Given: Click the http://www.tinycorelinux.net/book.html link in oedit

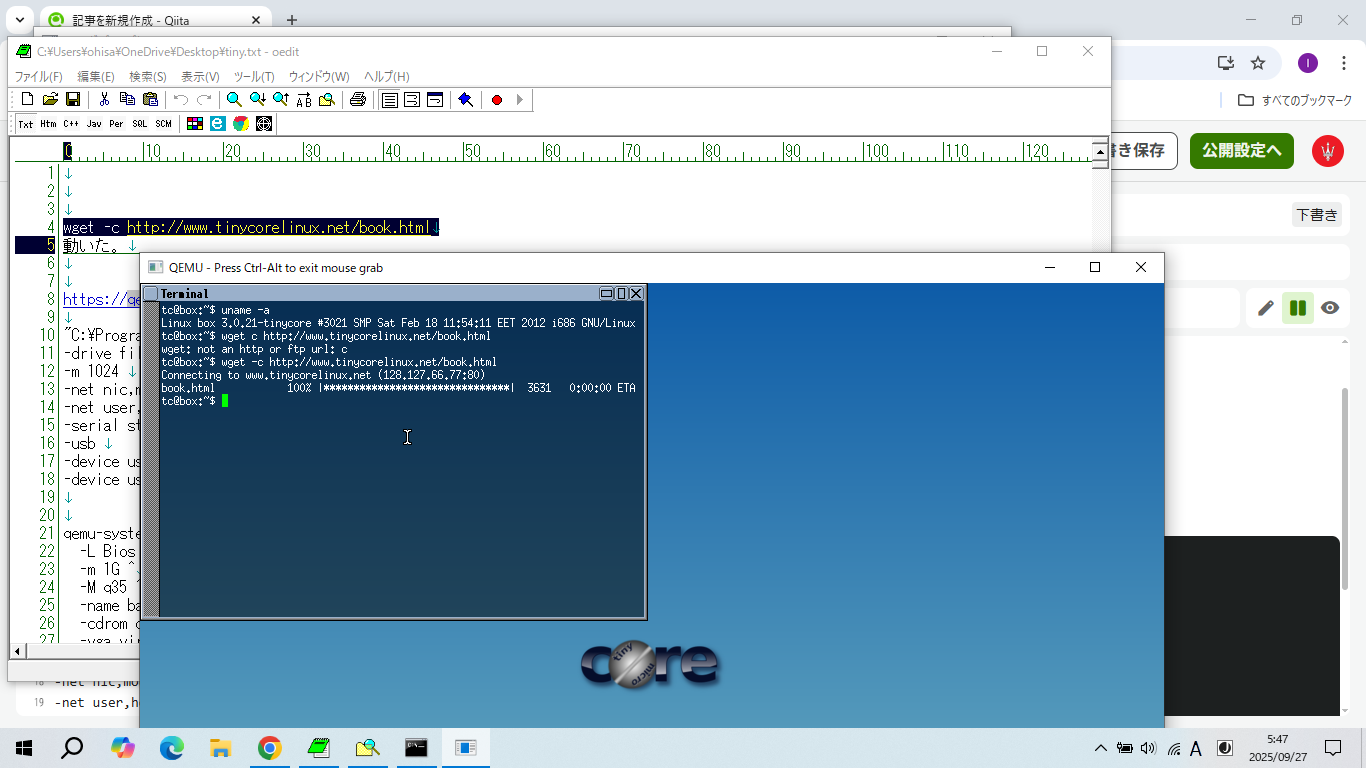Looking at the screenshot, I should (x=278, y=228).
